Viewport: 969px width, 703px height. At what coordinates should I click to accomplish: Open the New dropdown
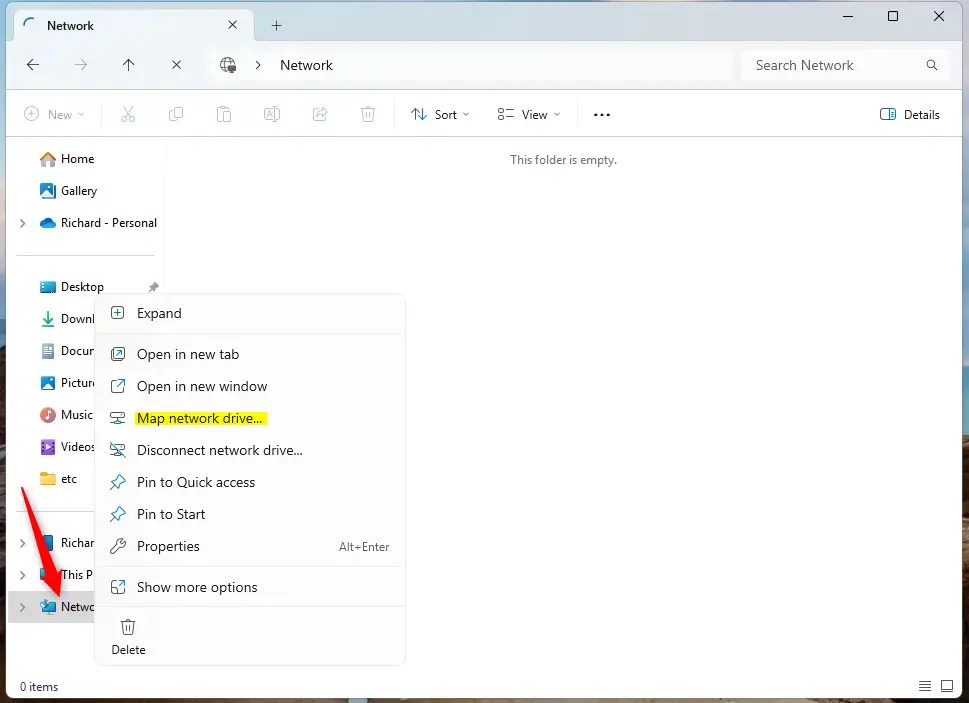54,114
